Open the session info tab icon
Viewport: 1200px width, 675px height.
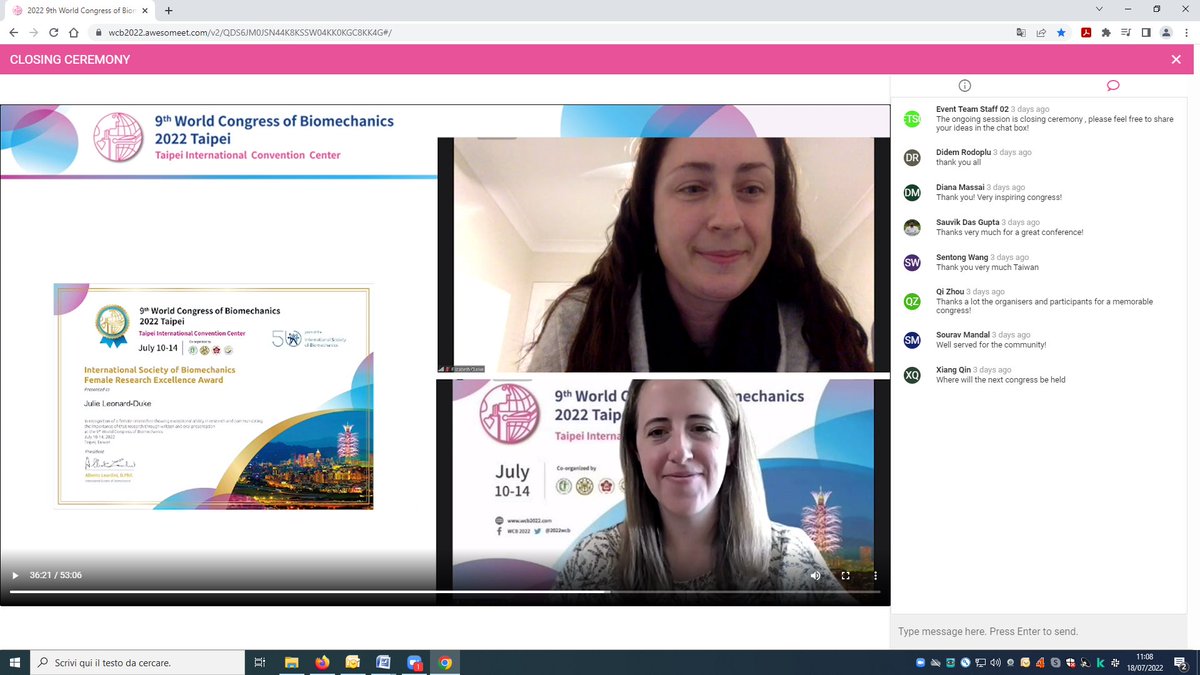point(964,86)
